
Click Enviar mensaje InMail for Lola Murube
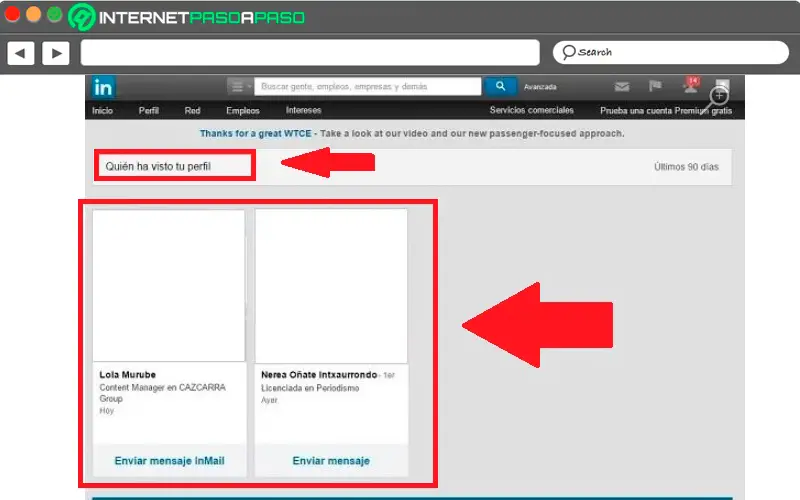pyautogui.click(x=169, y=461)
